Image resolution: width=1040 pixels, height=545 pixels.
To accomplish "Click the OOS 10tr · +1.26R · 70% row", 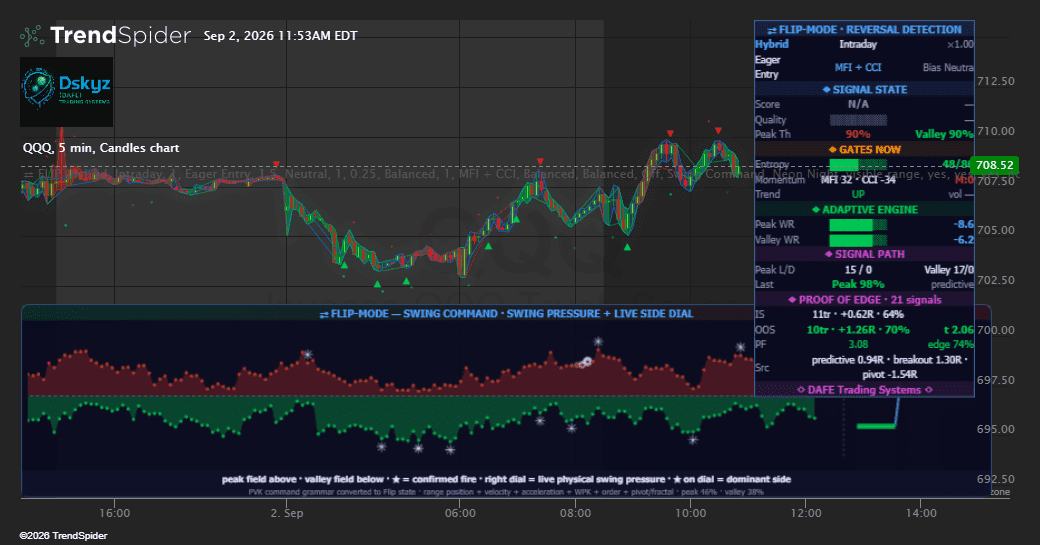I will 858,330.
